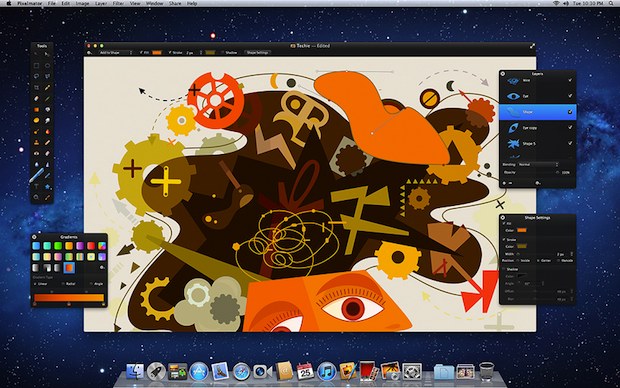Open the Blending mode dropdown
Screen dimensions: 620x388
(538, 164)
